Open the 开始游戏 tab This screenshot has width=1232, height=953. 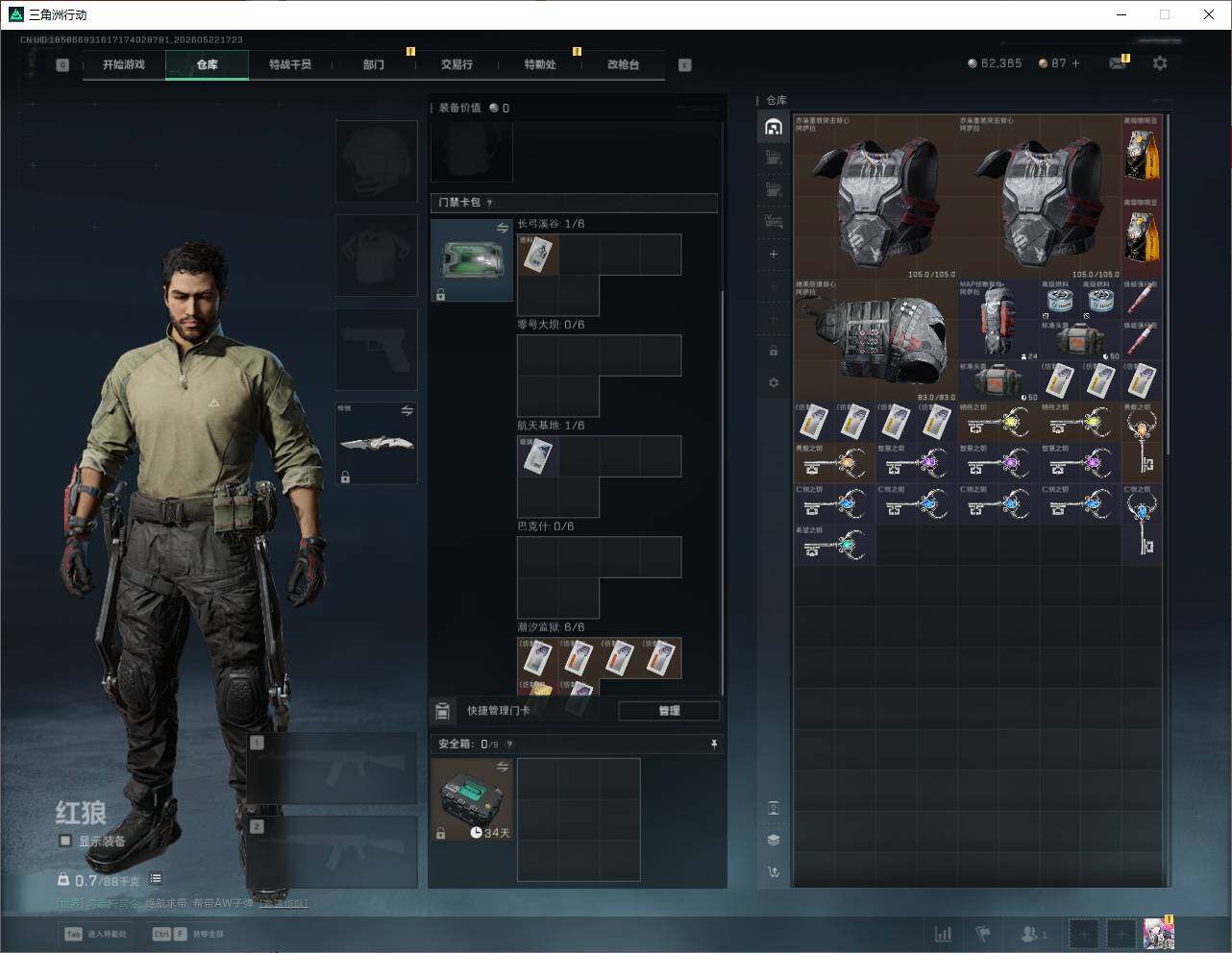tap(124, 64)
